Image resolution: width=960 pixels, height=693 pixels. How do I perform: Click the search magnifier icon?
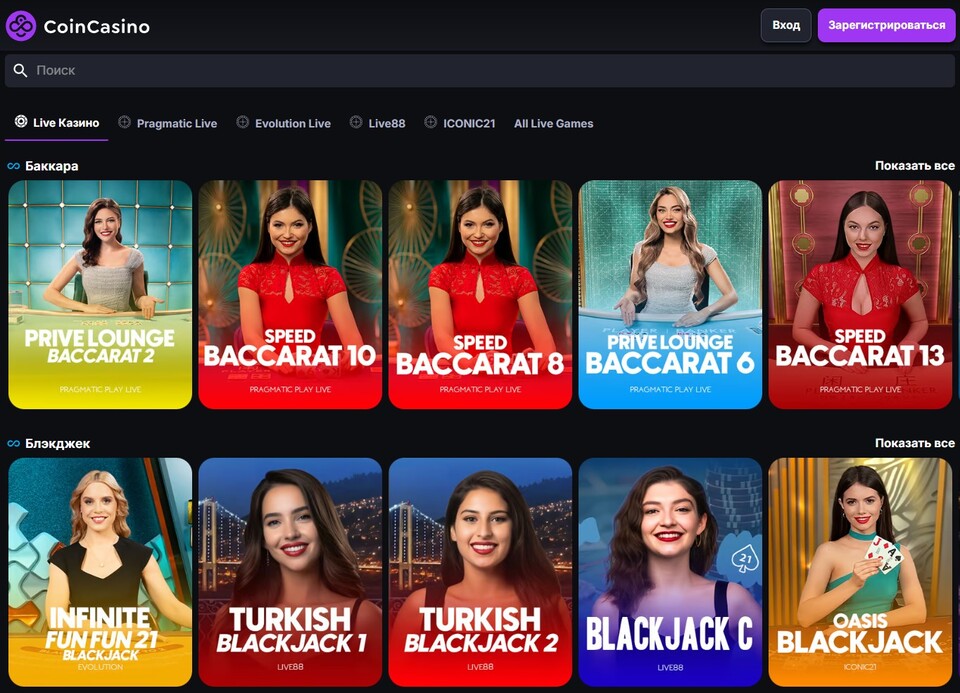click(x=20, y=70)
